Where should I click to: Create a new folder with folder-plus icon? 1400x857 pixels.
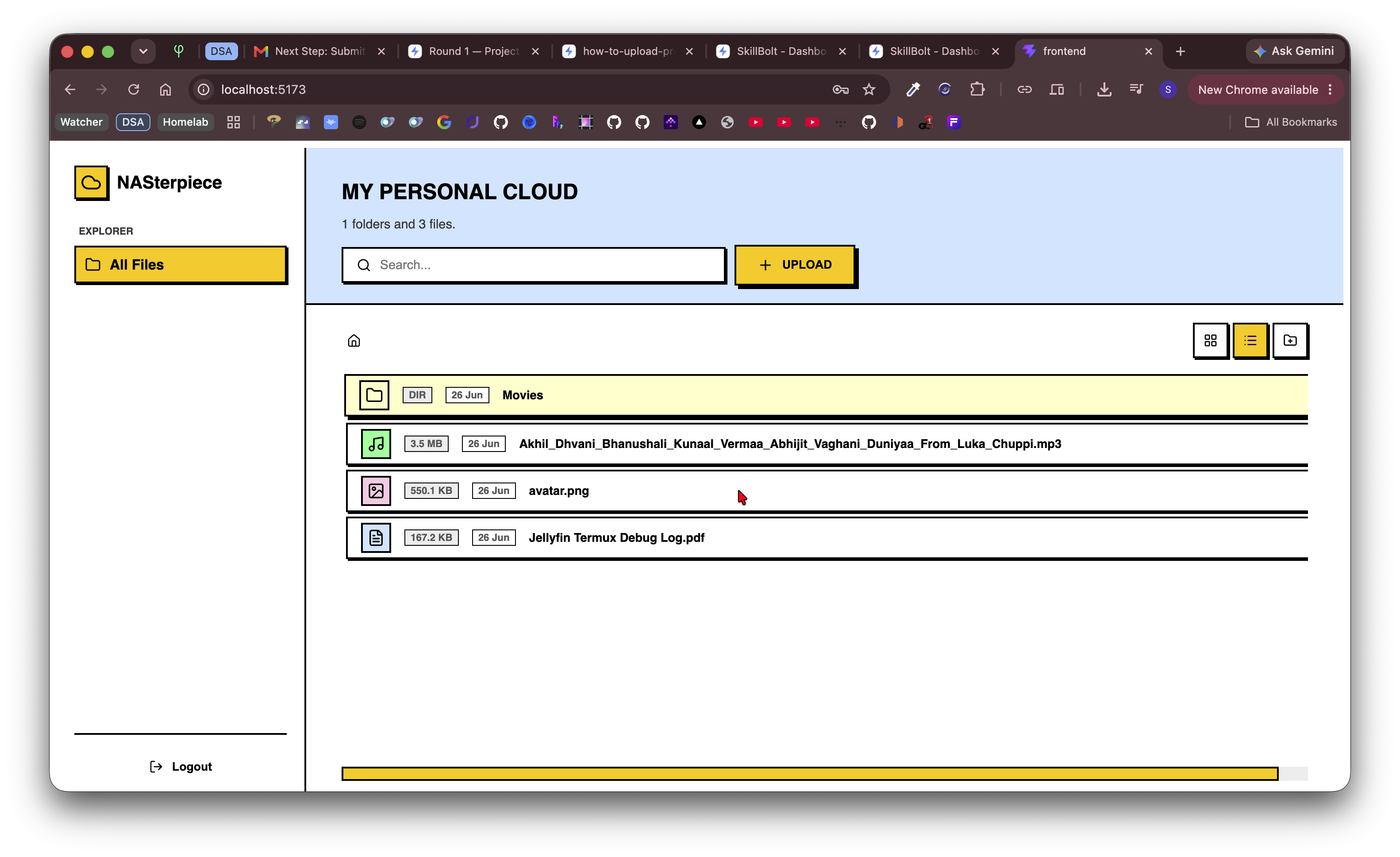click(x=1290, y=340)
